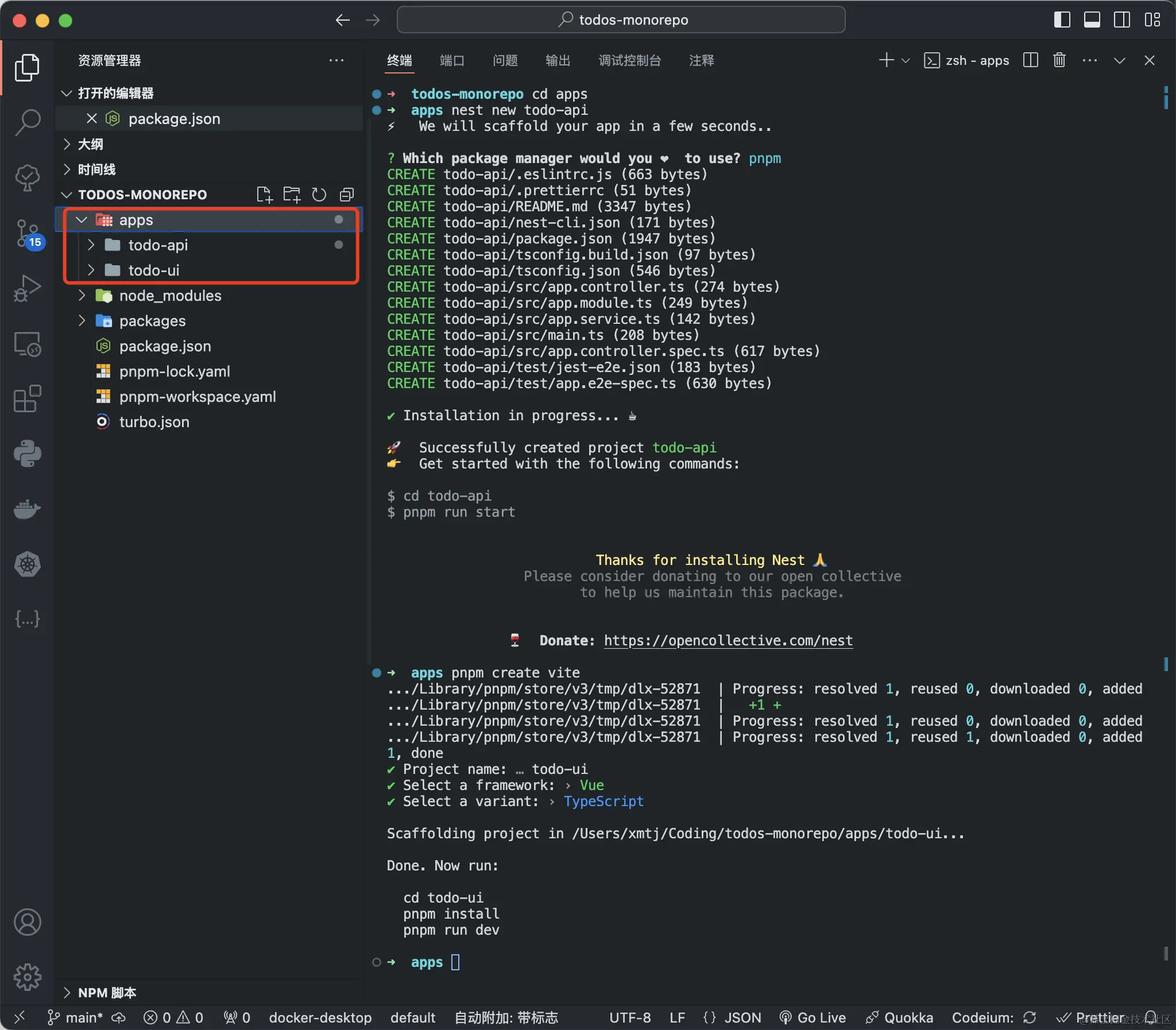1176x1030 pixels.
Task: Click the todos-monorepo command center search box
Action: pos(621,20)
